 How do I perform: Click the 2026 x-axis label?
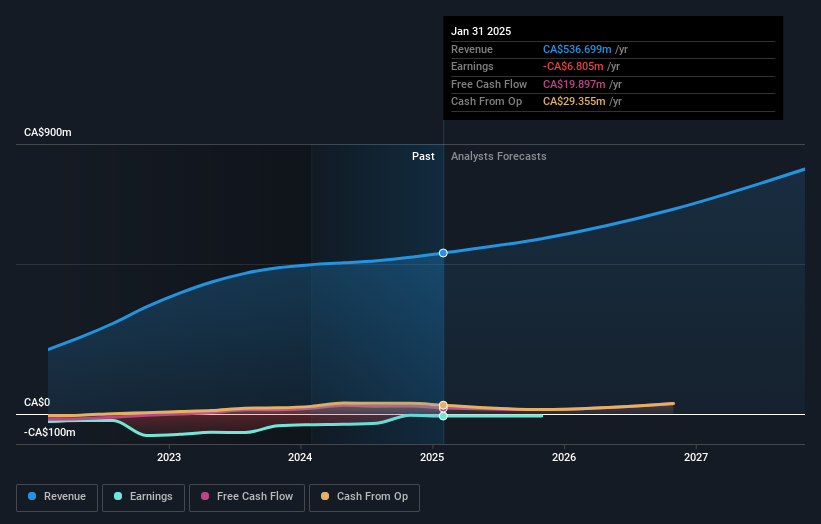(x=564, y=458)
